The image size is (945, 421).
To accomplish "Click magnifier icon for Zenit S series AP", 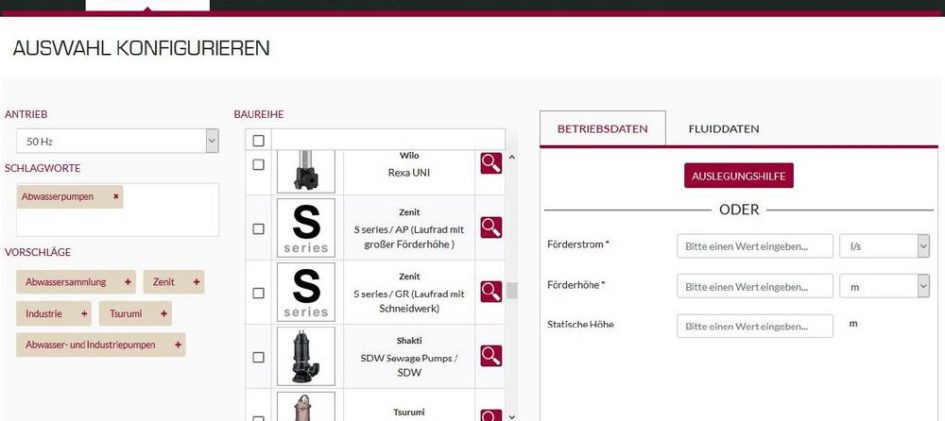I will (x=490, y=228).
